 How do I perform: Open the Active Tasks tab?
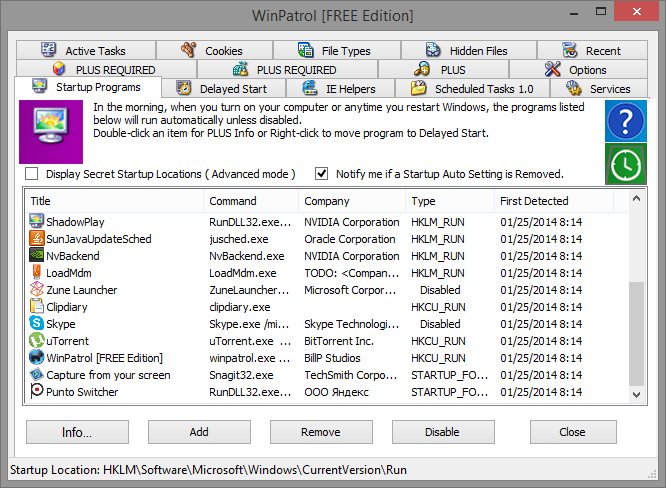[x=86, y=50]
